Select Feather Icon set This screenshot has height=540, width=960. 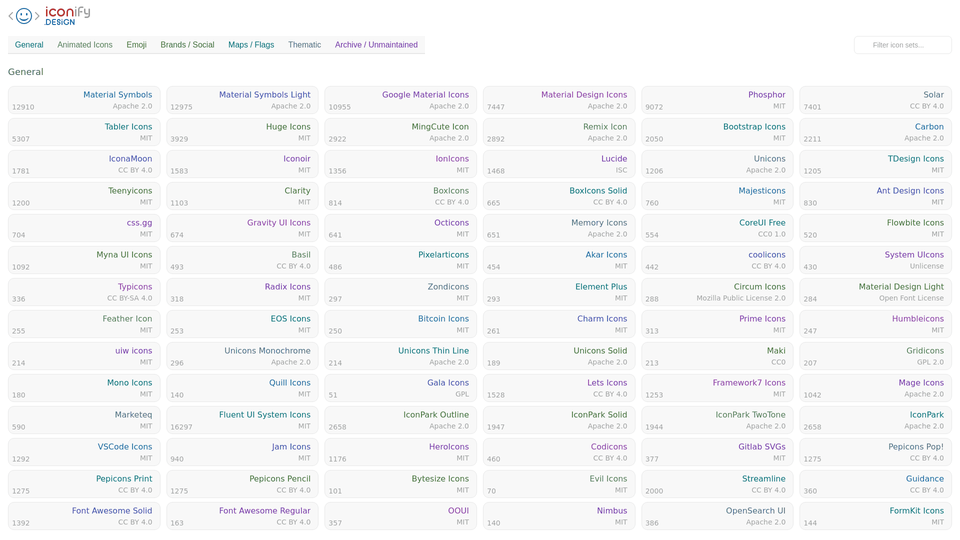[84, 324]
